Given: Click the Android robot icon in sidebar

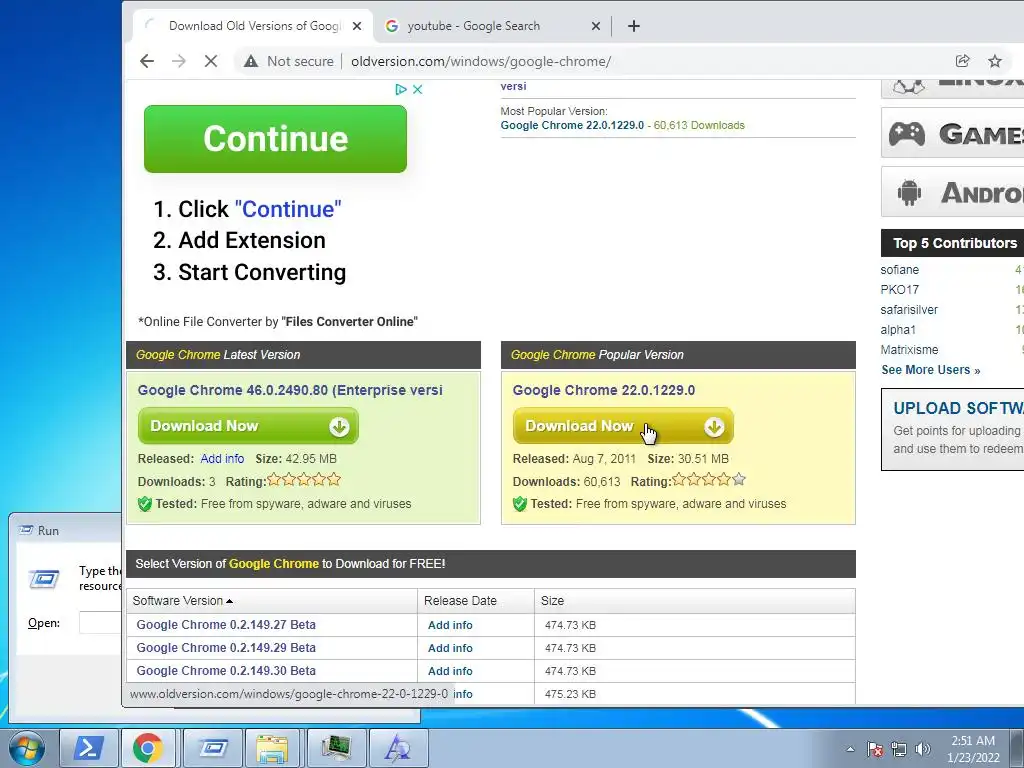Looking at the screenshot, I should pyautogui.click(x=909, y=192).
